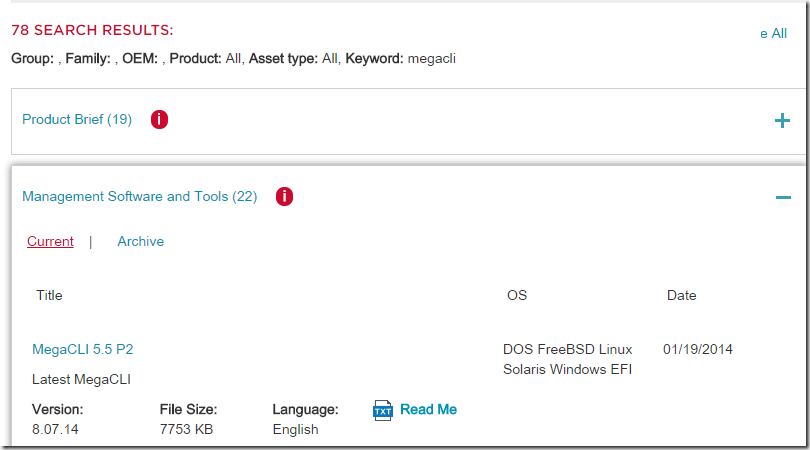Click the version value 8.07.14
The height and width of the screenshot is (450, 810).
(x=55, y=429)
